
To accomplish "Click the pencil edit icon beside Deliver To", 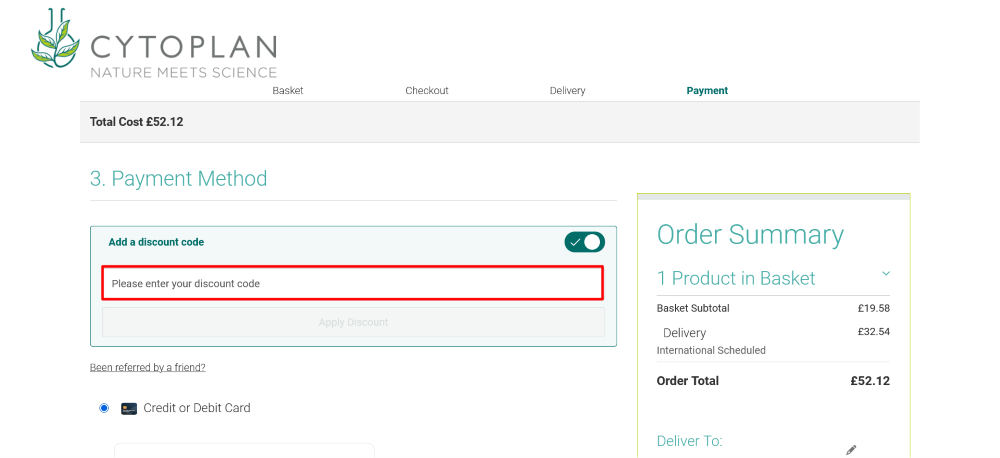I will (x=851, y=450).
